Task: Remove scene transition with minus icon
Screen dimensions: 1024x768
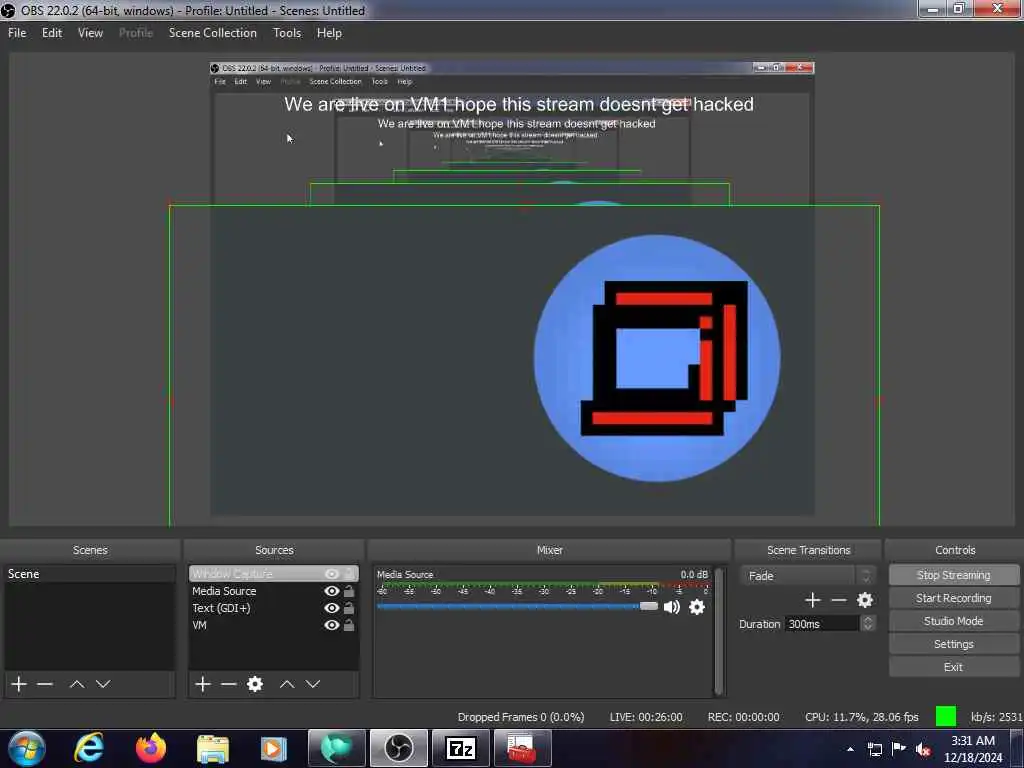Action: pyautogui.click(x=839, y=600)
